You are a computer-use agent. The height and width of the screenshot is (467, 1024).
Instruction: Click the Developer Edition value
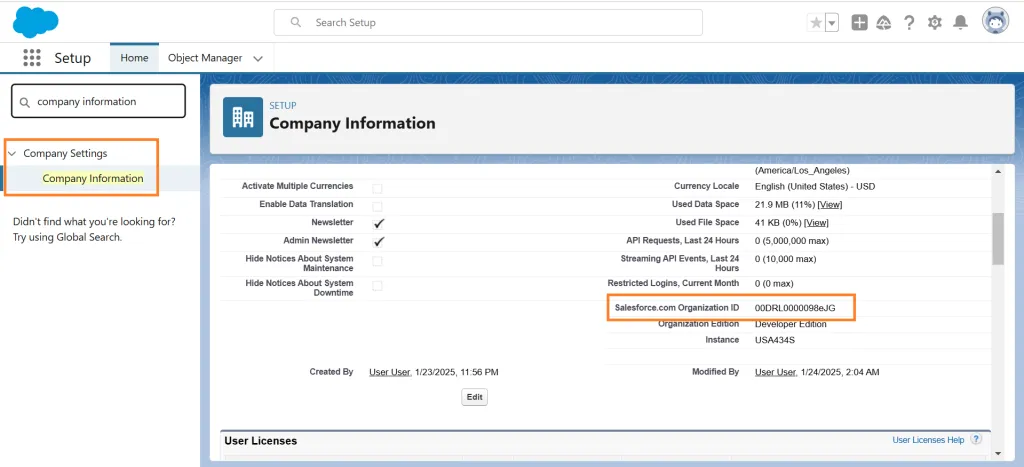tap(790, 324)
